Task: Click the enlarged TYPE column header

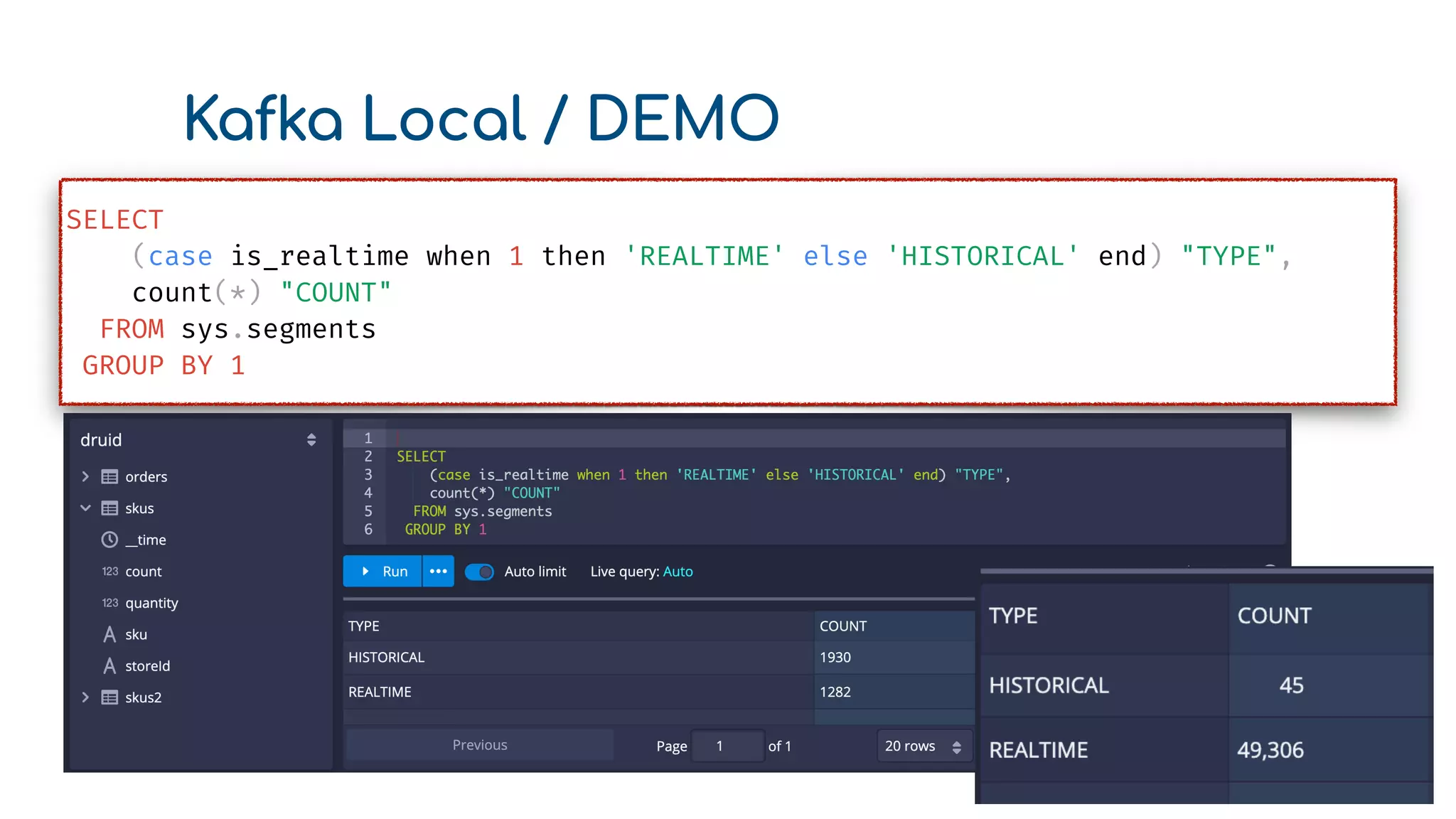Action: (x=1013, y=615)
